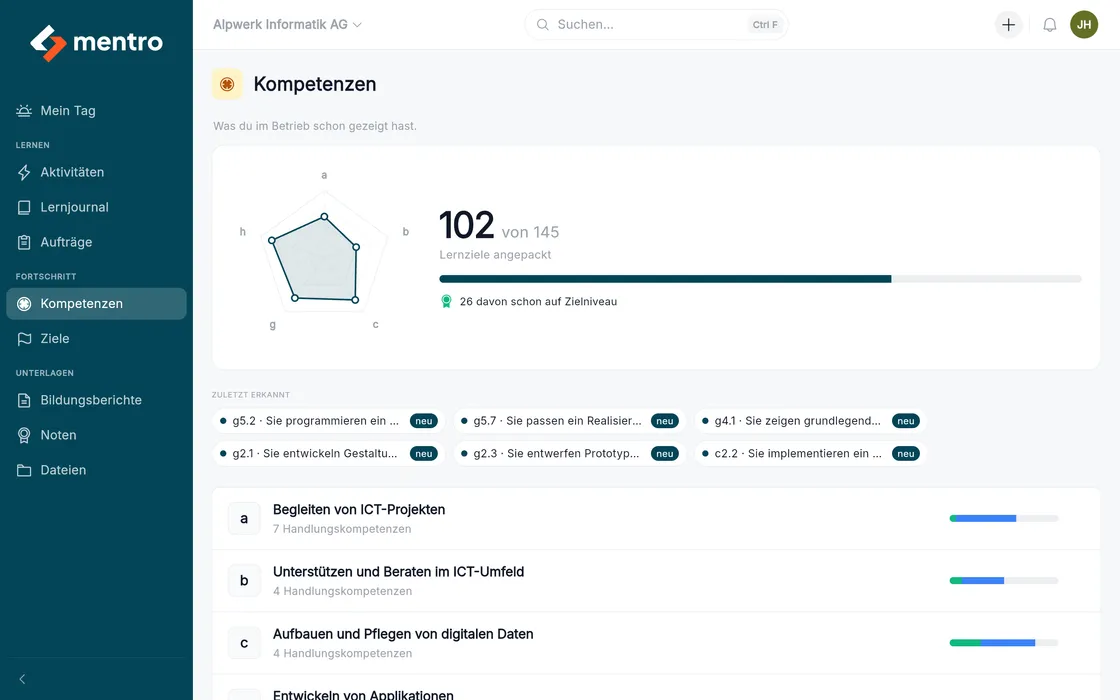Image resolution: width=1120 pixels, height=700 pixels.
Task: Open Mein Tag sunrise icon in sidebar
Action: (24, 111)
